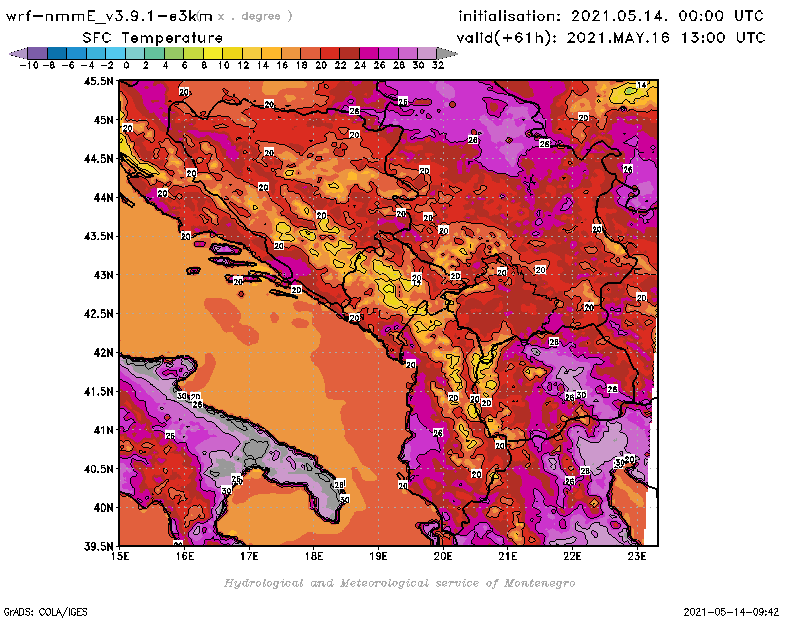
Task: Click the '20E' longitude label
Action: (x=443, y=556)
